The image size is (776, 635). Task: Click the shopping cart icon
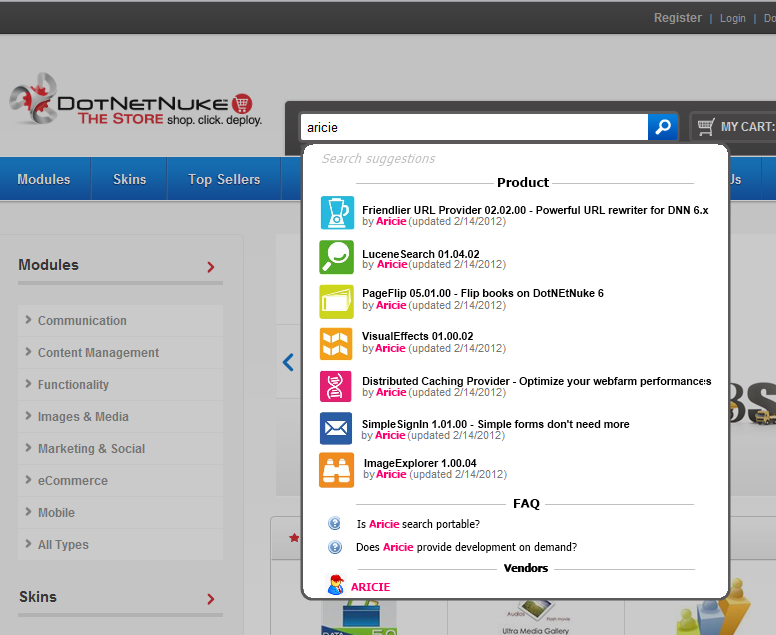click(706, 127)
